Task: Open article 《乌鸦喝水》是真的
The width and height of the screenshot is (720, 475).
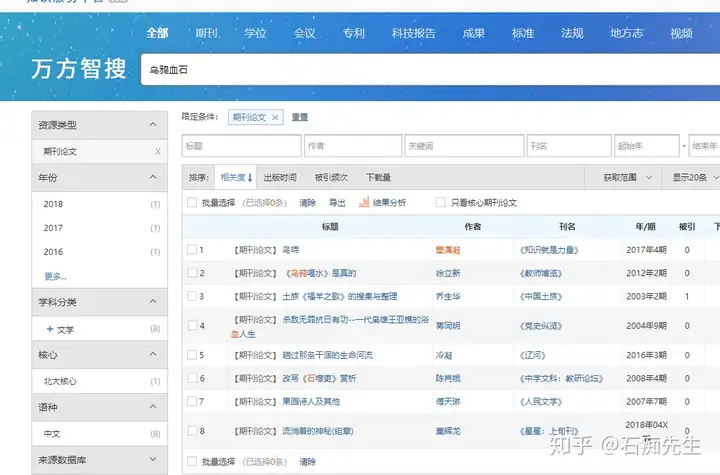Action: click(x=320, y=273)
